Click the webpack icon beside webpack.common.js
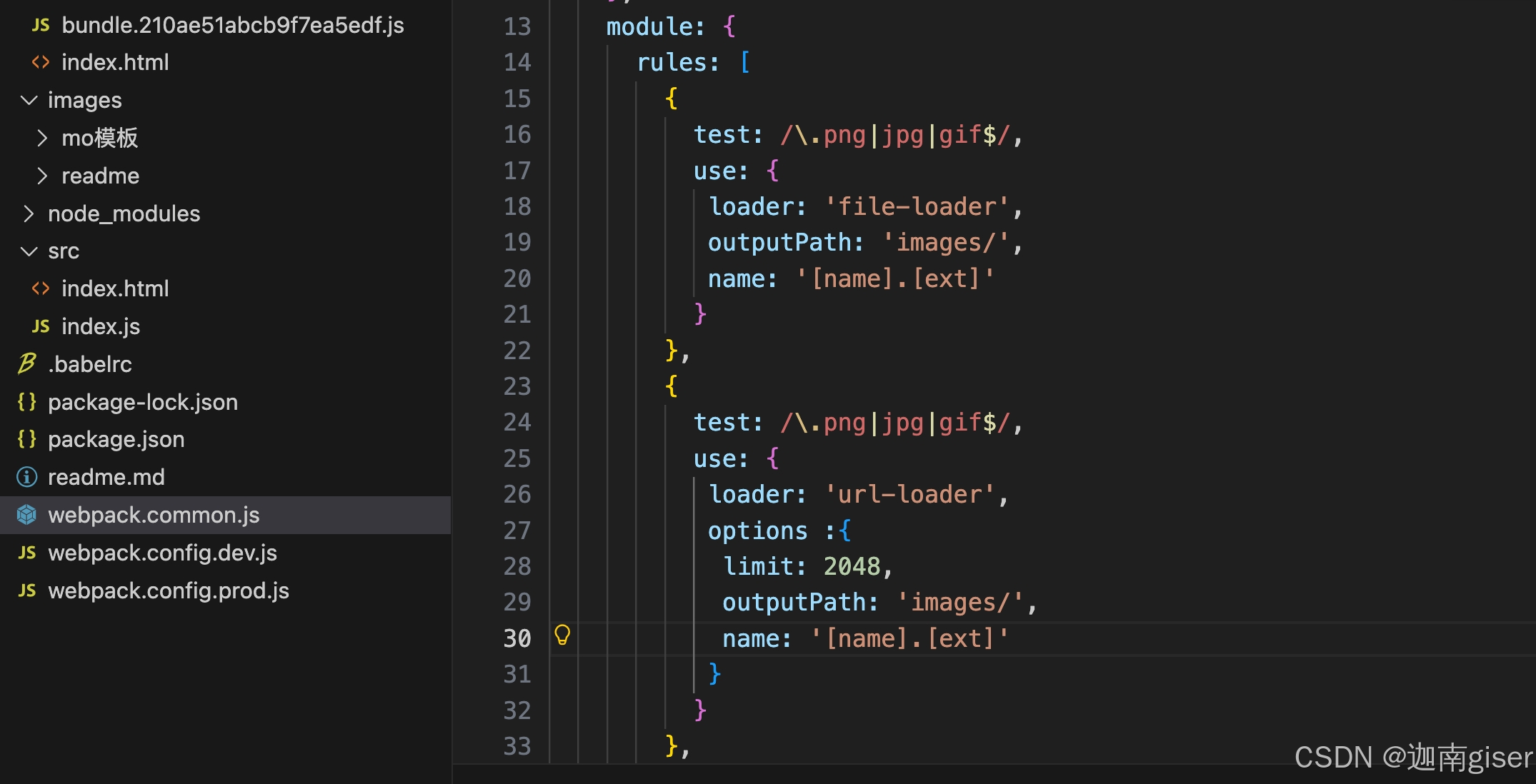The image size is (1536, 784). [x=27, y=515]
